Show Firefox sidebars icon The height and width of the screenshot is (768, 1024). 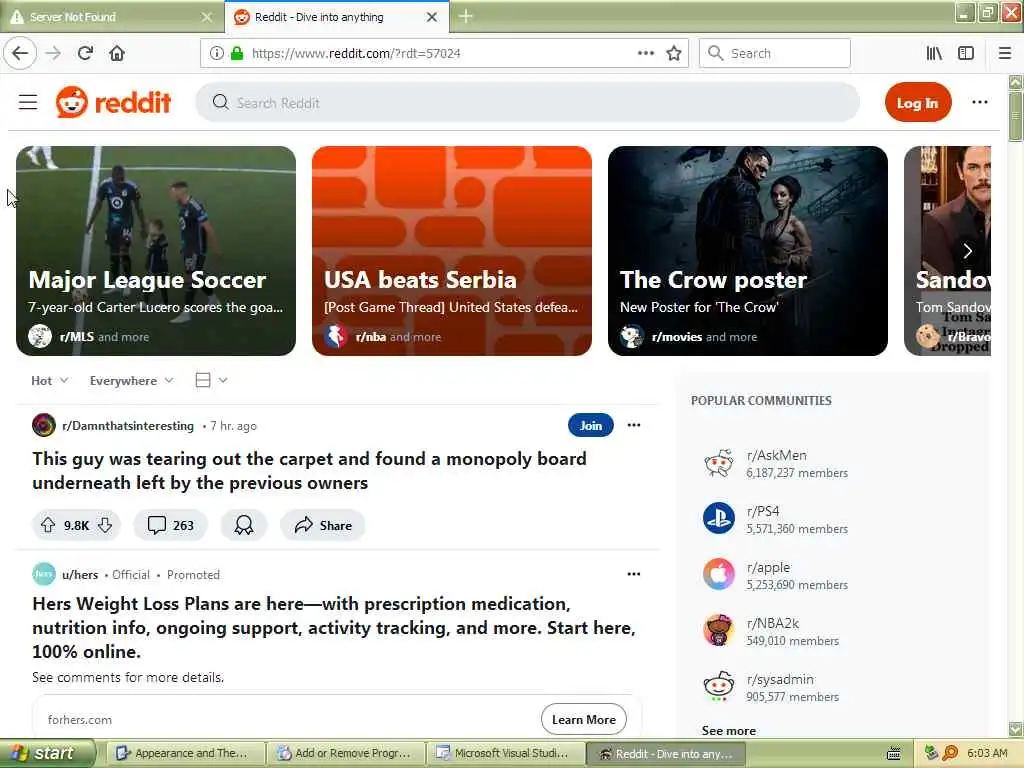966,53
